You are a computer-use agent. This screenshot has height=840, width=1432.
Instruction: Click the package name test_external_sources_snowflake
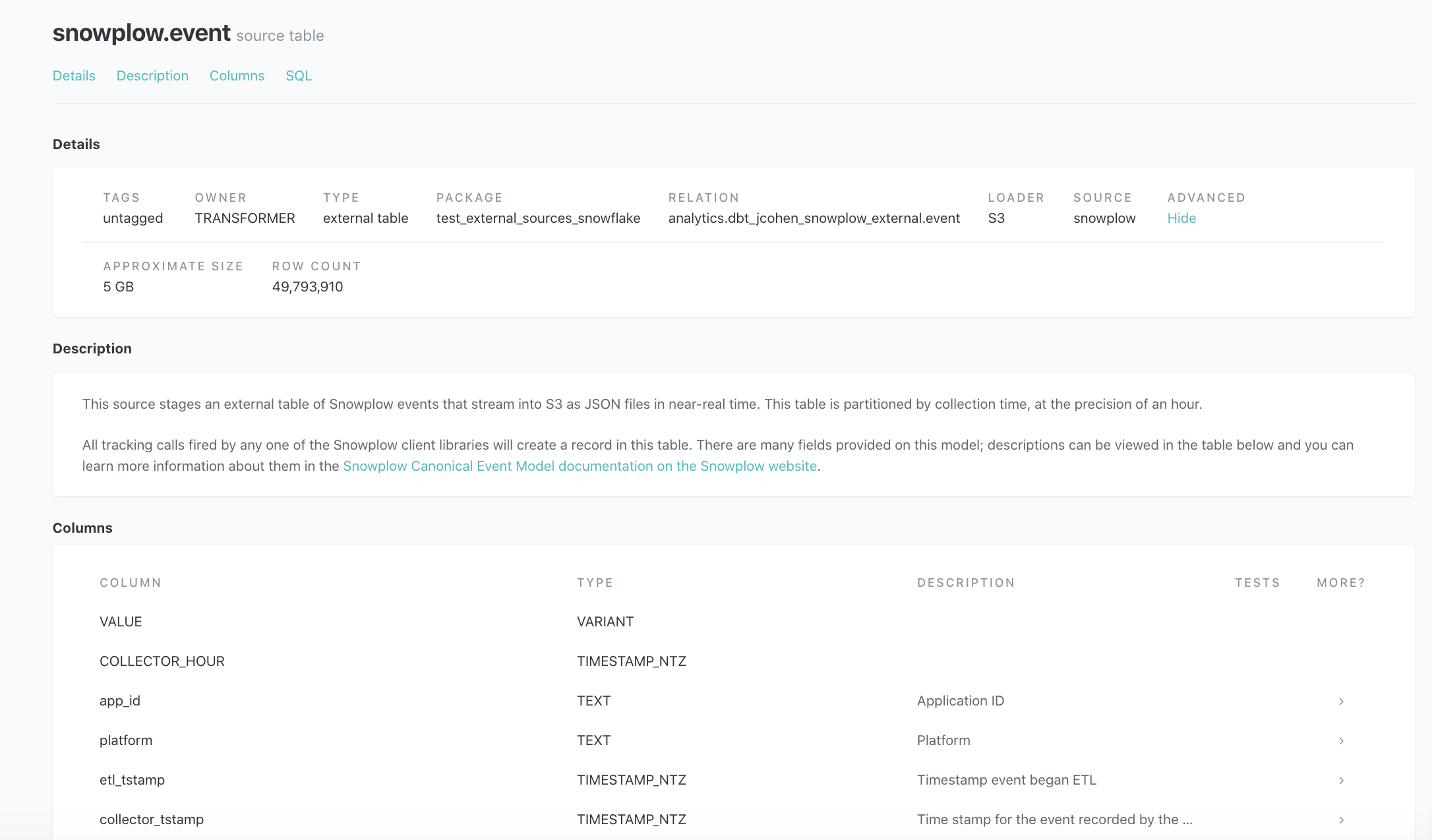[x=538, y=218]
